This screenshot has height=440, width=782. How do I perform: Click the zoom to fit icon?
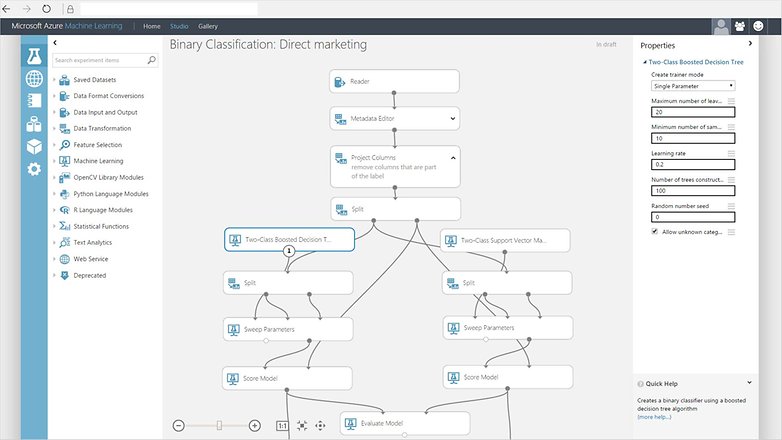(x=302, y=426)
